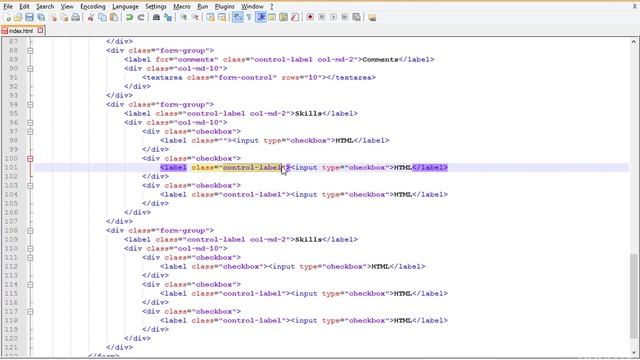The height and width of the screenshot is (360, 640).
Task: Collapse the fold marker on line 96
Action: point(30,122)
